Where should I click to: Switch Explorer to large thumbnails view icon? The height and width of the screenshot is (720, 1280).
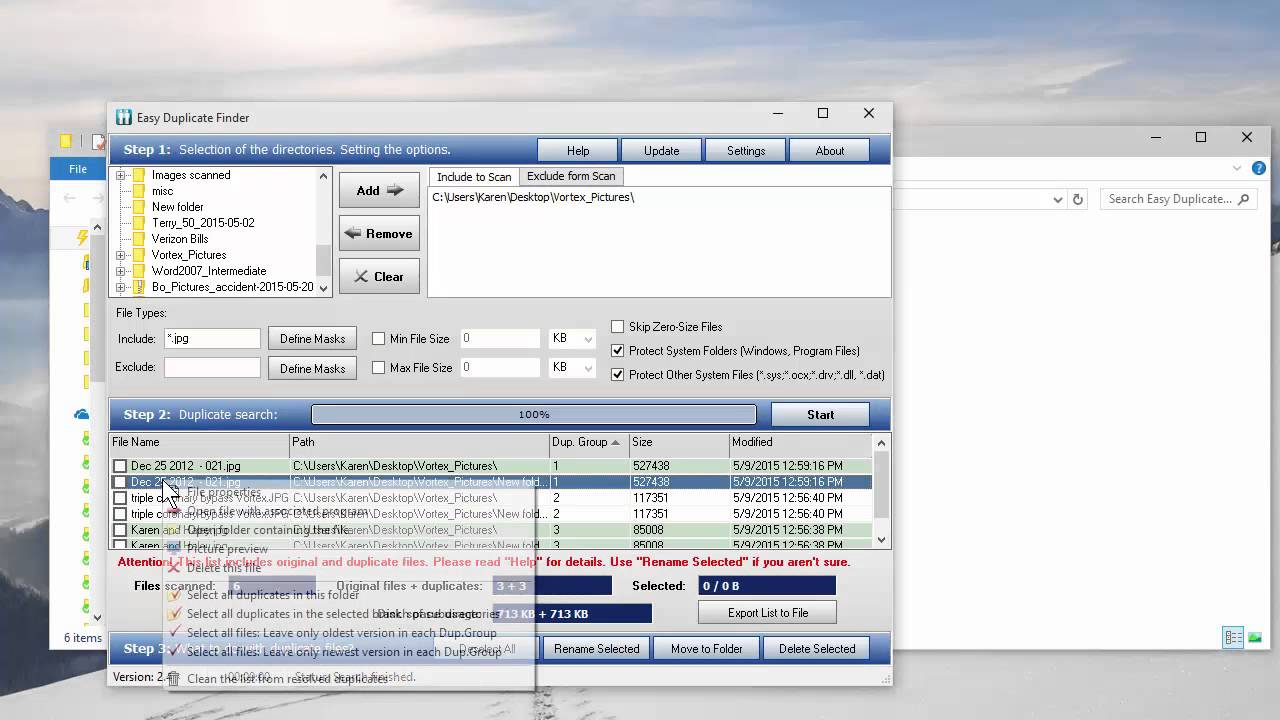coord(1254,637)
